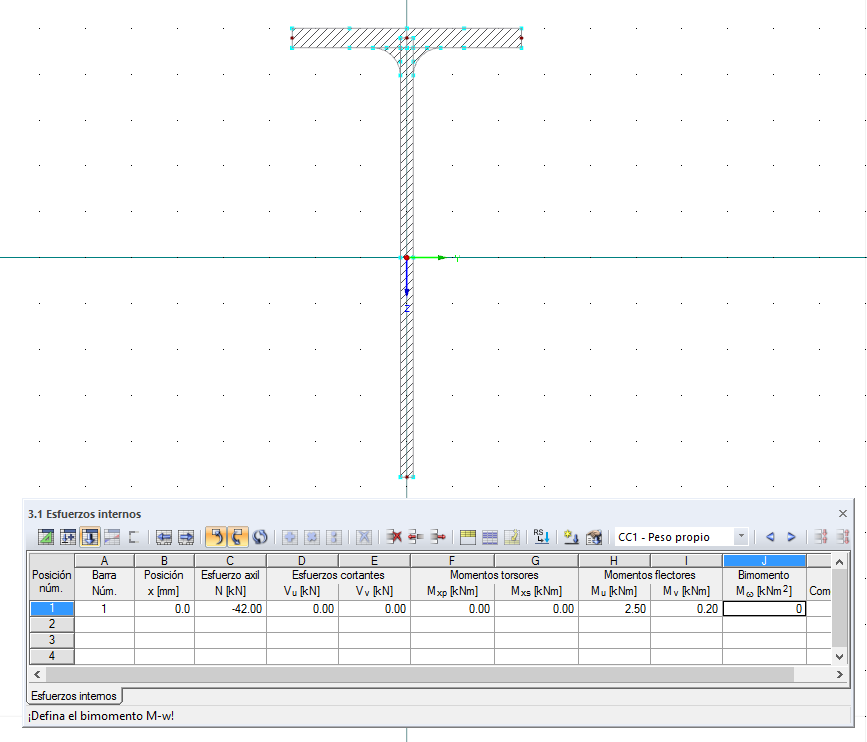
Task: Click the red left-arrow row icon
Action: [x=416, y=537]
